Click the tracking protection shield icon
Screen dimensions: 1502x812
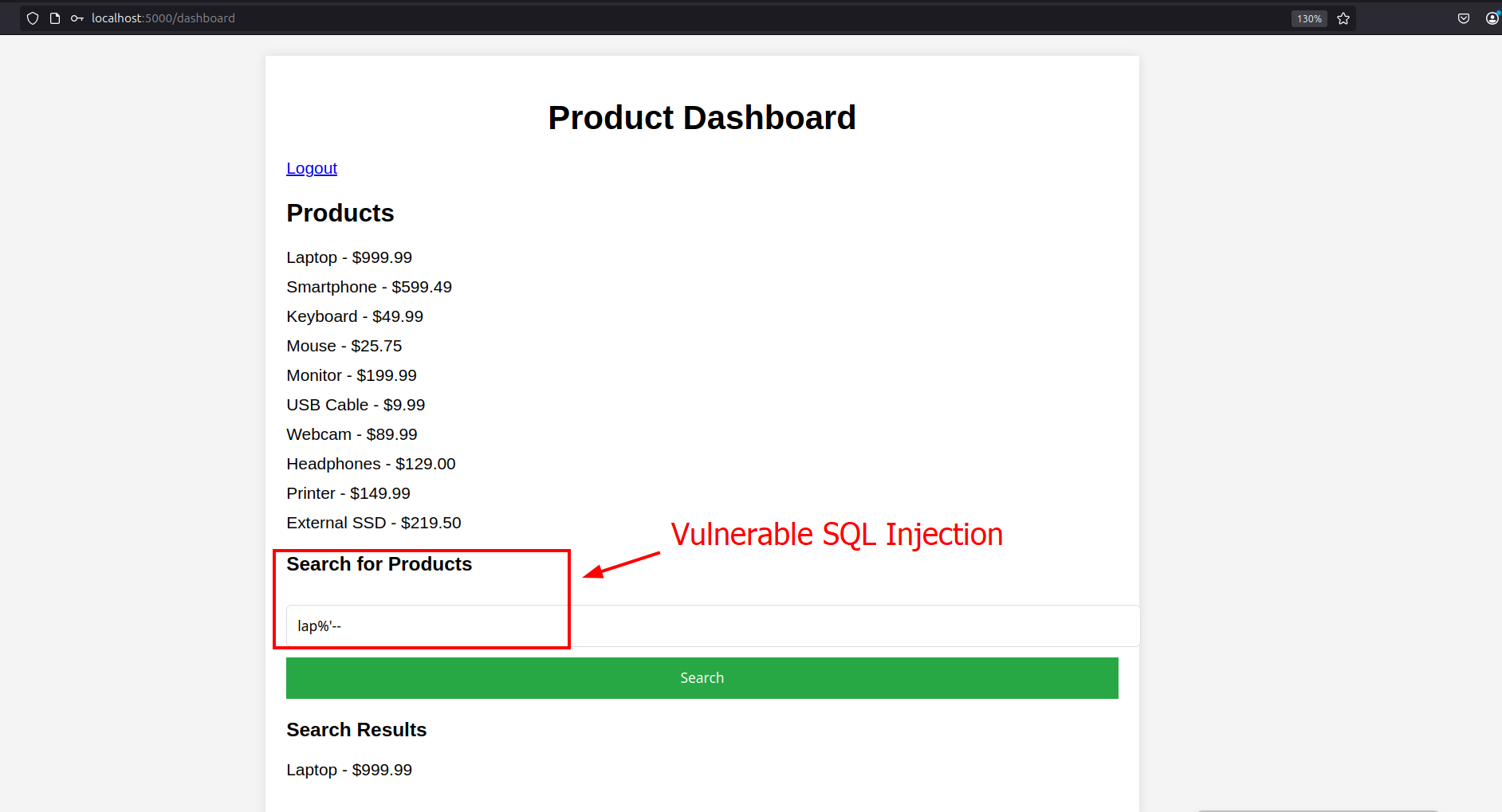click(x=33, y=18)
